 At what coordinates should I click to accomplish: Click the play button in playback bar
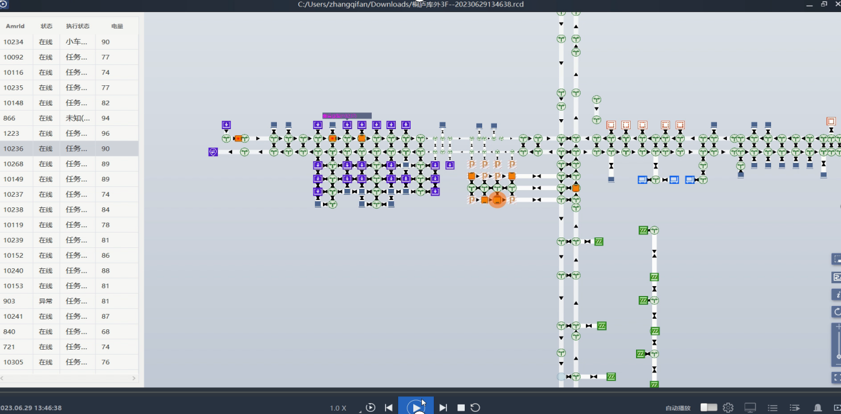(416, 407)
